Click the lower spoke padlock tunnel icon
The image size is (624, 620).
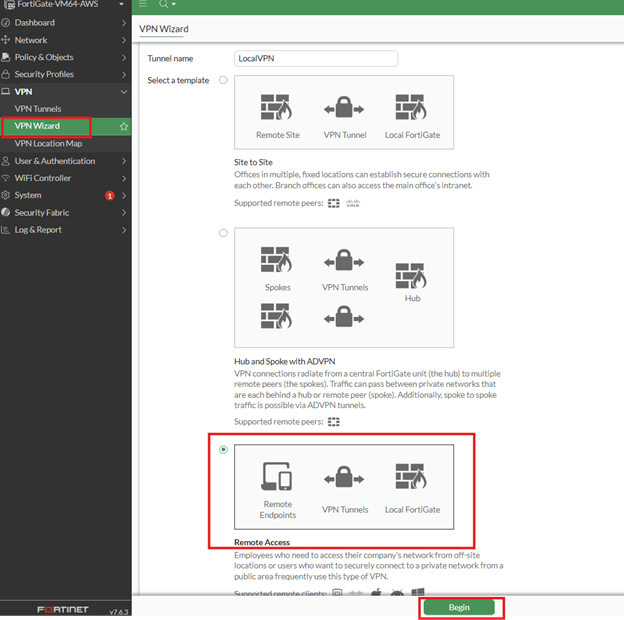[344, 317]
